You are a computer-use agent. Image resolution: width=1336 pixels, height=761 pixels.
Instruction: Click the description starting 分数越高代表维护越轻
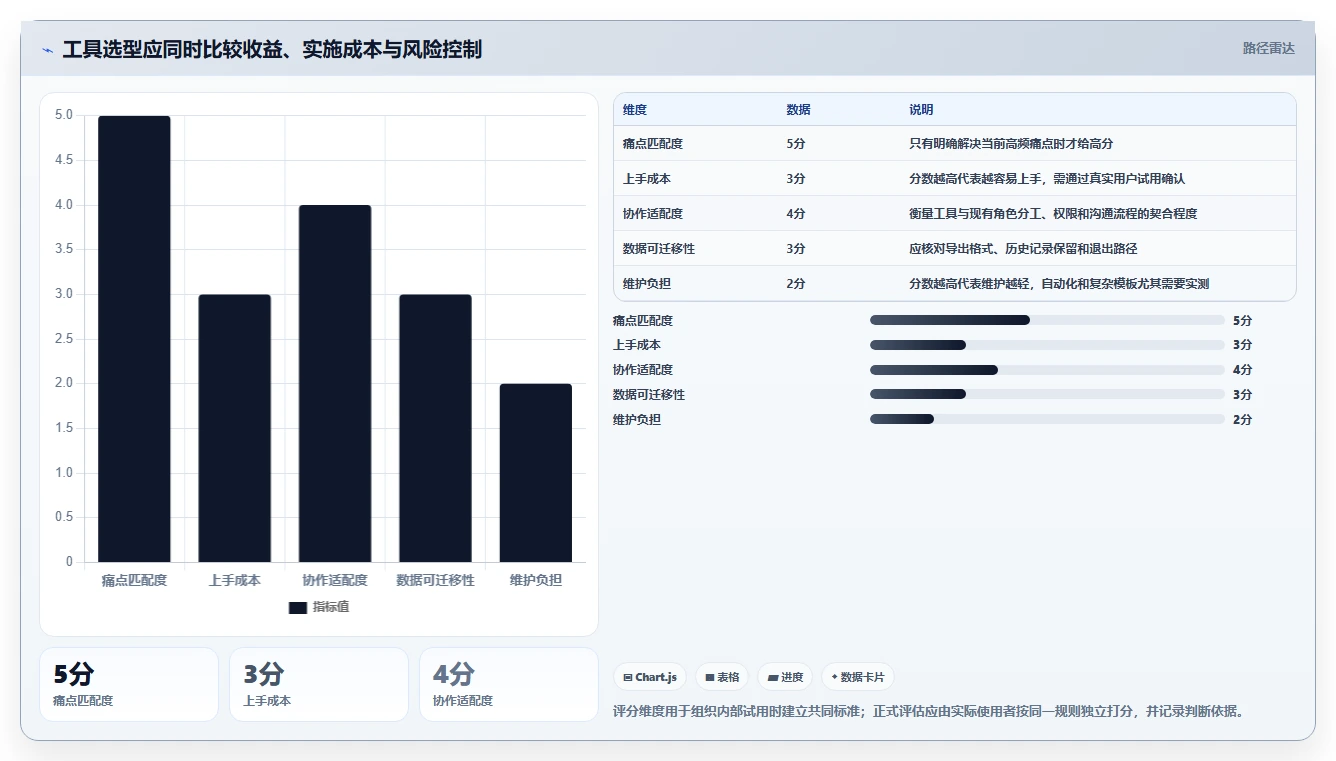(1059, 284)
